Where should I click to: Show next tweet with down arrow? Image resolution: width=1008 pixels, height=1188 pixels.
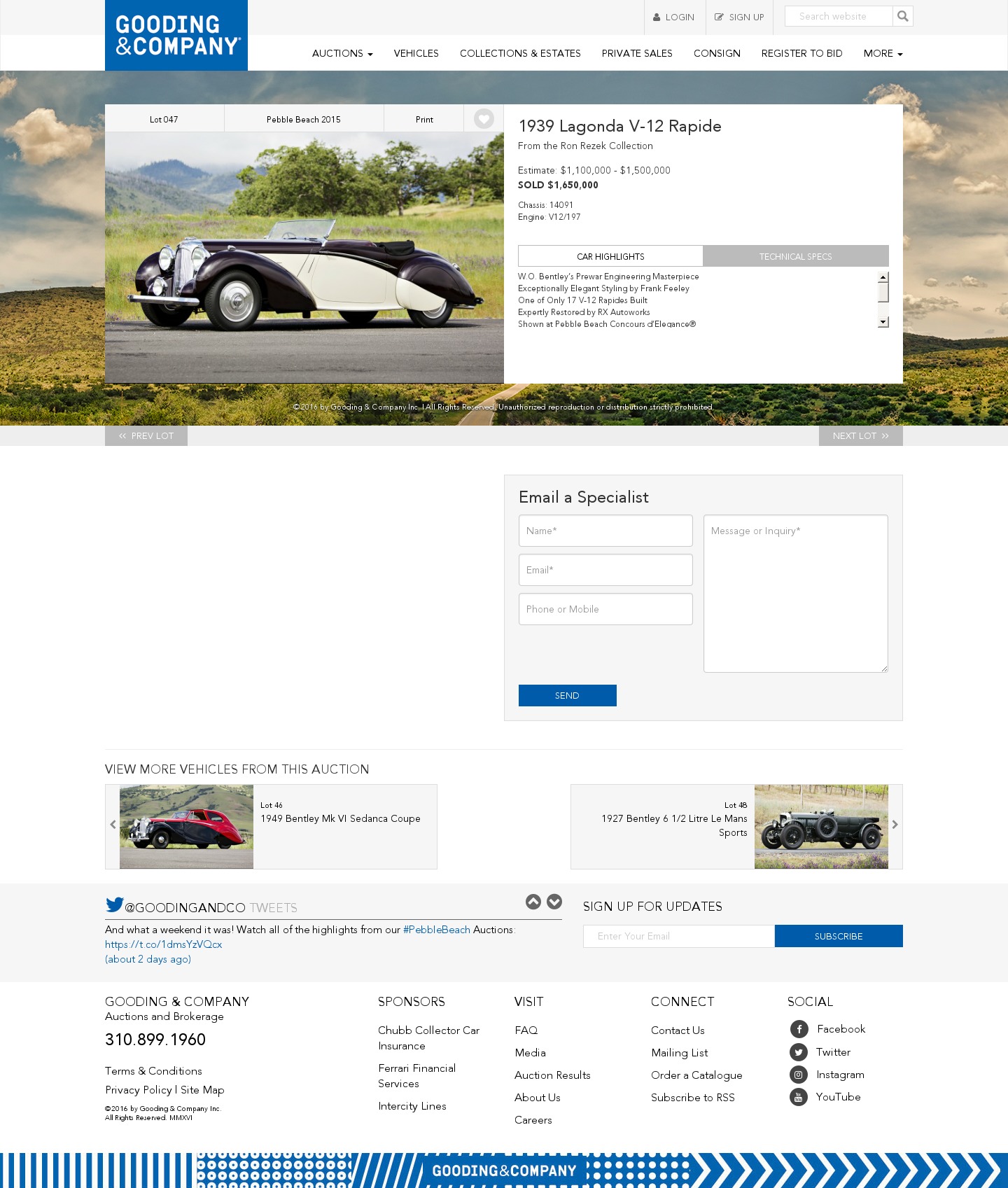point(554,902)
